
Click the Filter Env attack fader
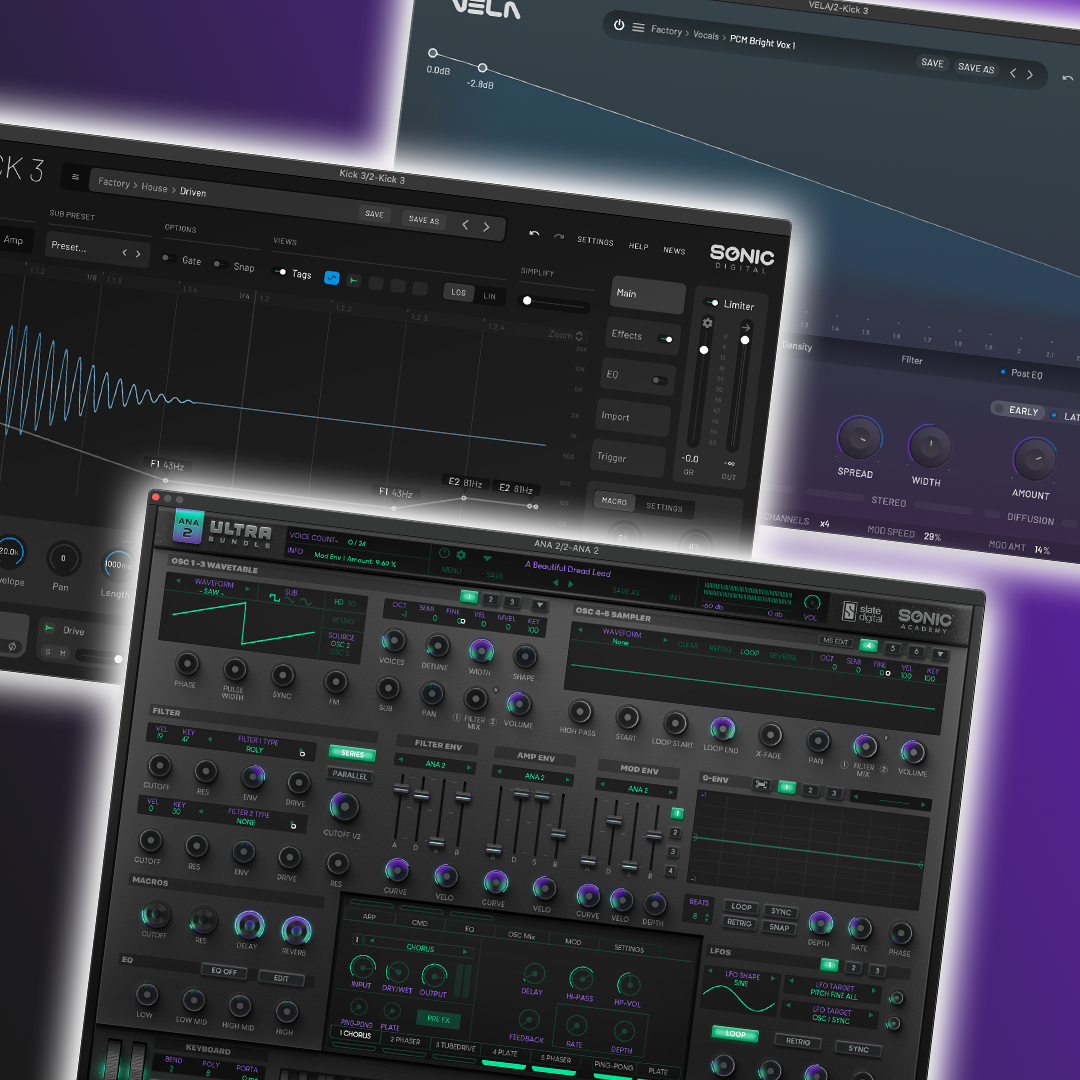pyautogui.click(x=401, y=790)
